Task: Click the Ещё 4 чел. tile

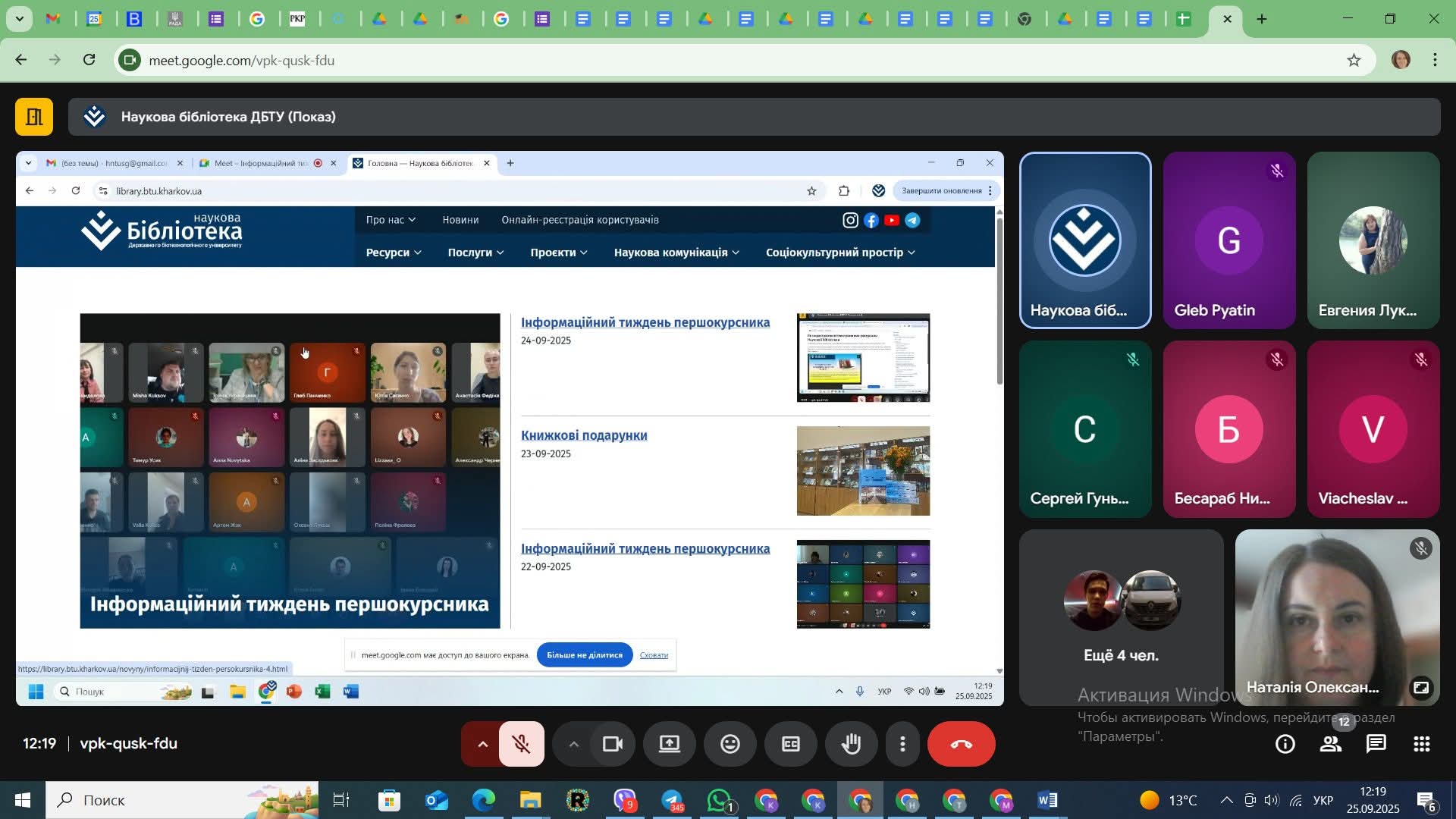Action: tap(1120, 617)
